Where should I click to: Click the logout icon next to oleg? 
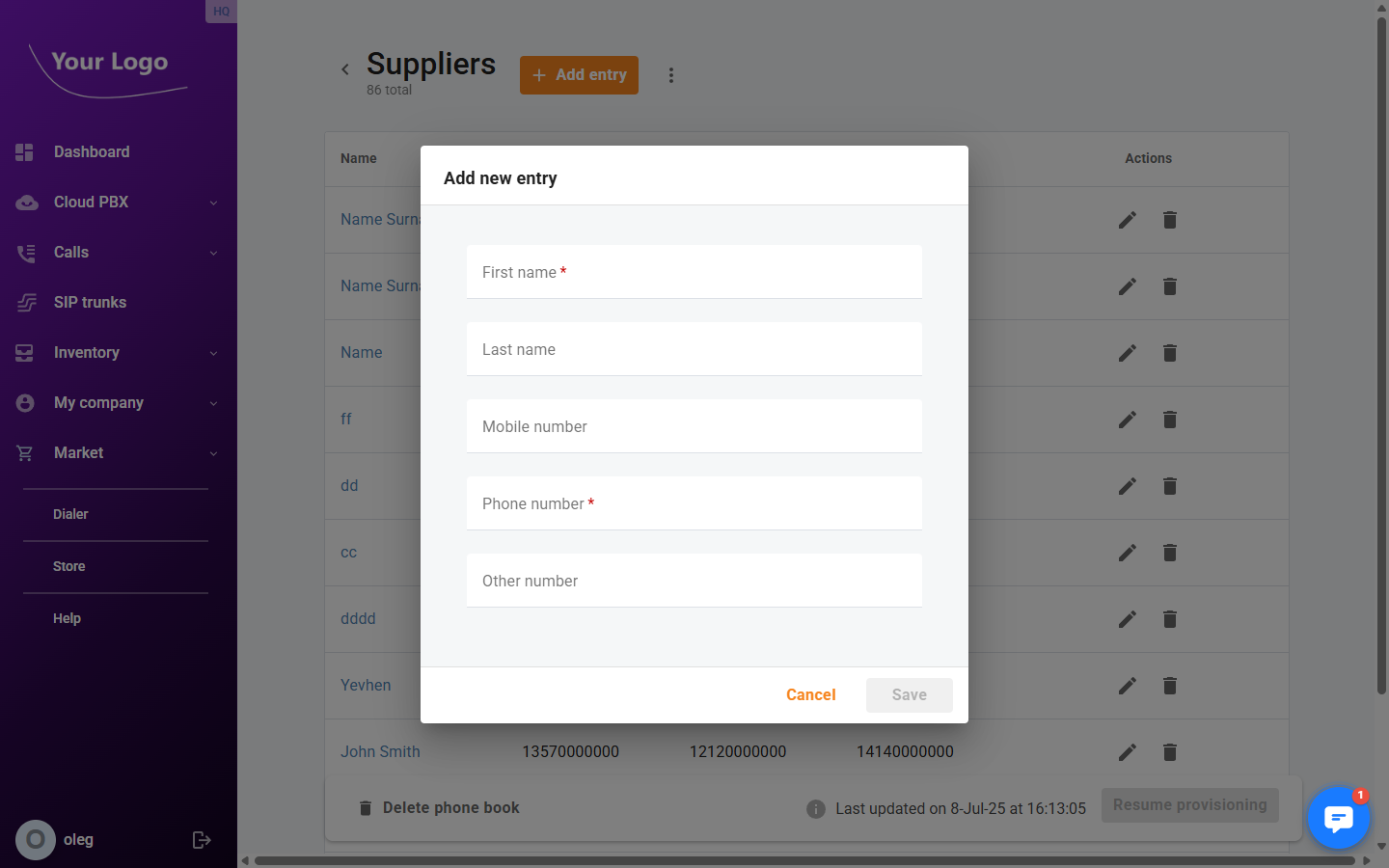tap(201, 839)
